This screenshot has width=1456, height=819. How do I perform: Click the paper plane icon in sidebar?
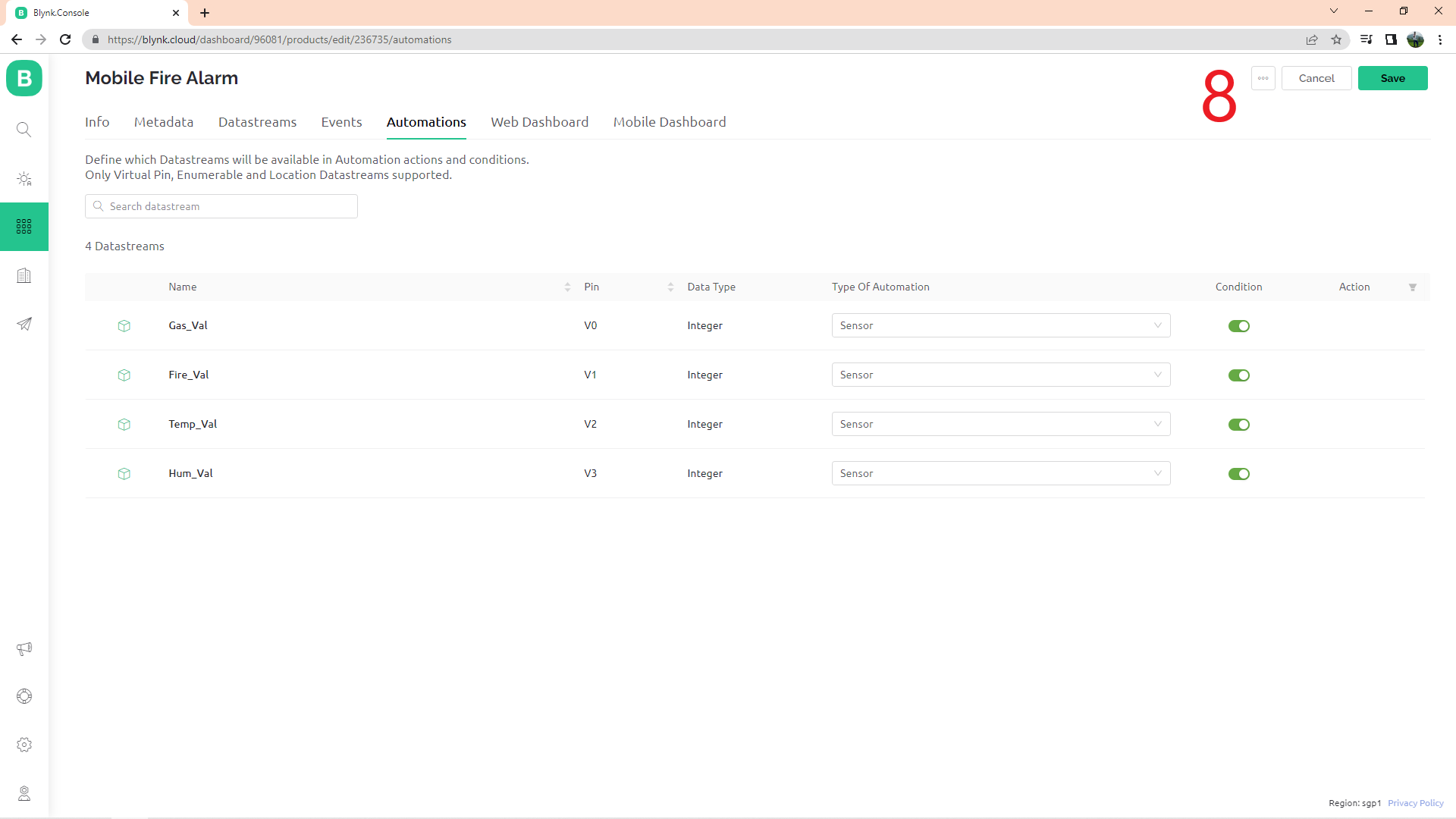click(x=24, y=324)
